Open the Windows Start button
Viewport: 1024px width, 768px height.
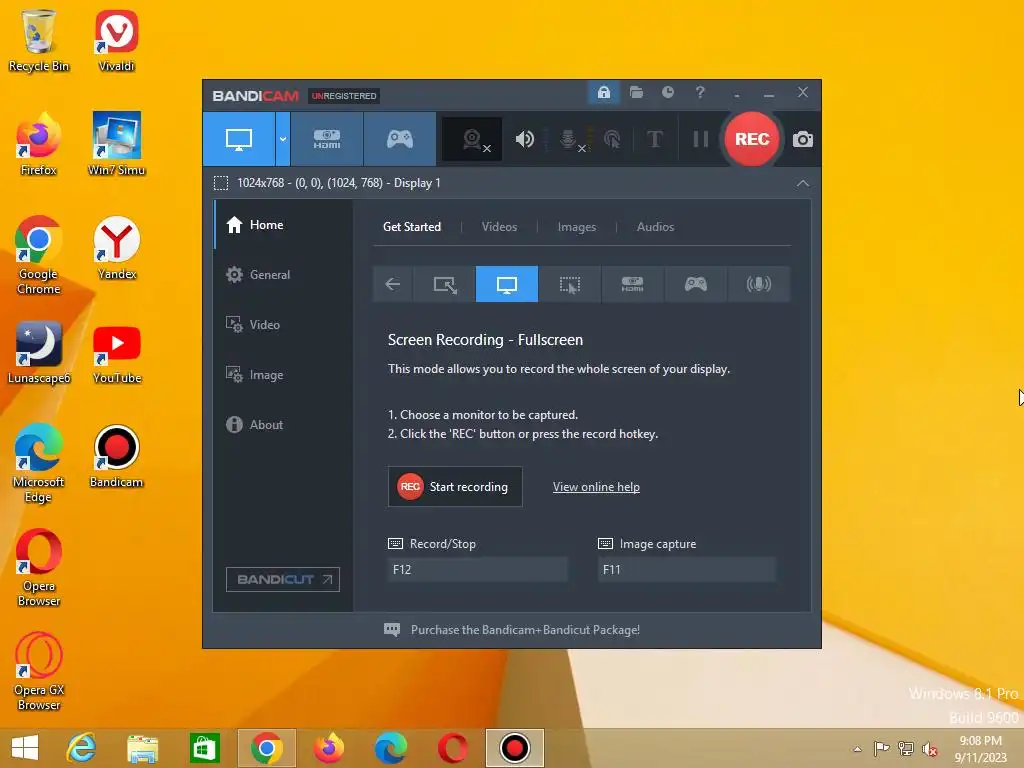pyautogui.click(x=25, y=748)
